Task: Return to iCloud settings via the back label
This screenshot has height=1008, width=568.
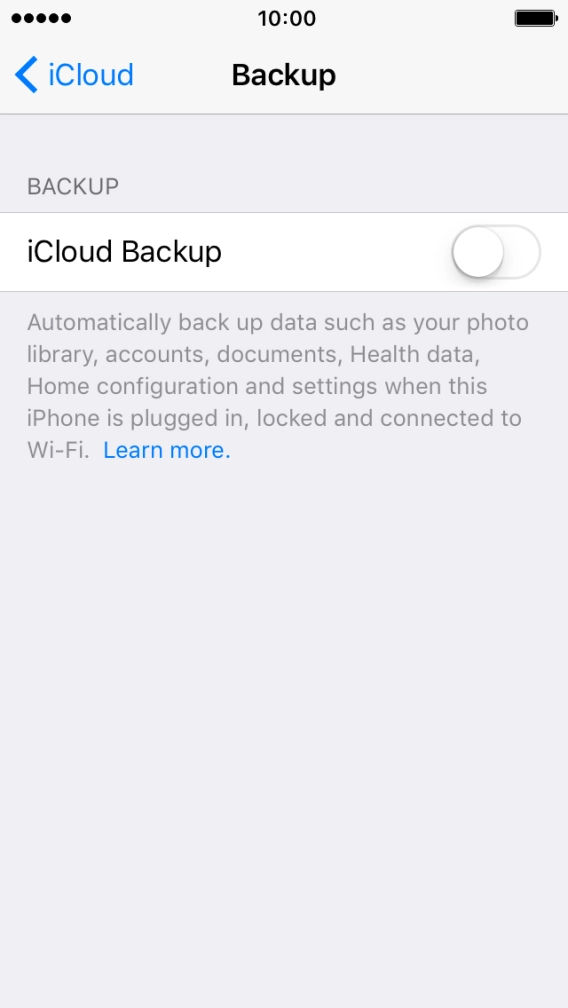Action: pyautogui.click(x=91, y=75)
